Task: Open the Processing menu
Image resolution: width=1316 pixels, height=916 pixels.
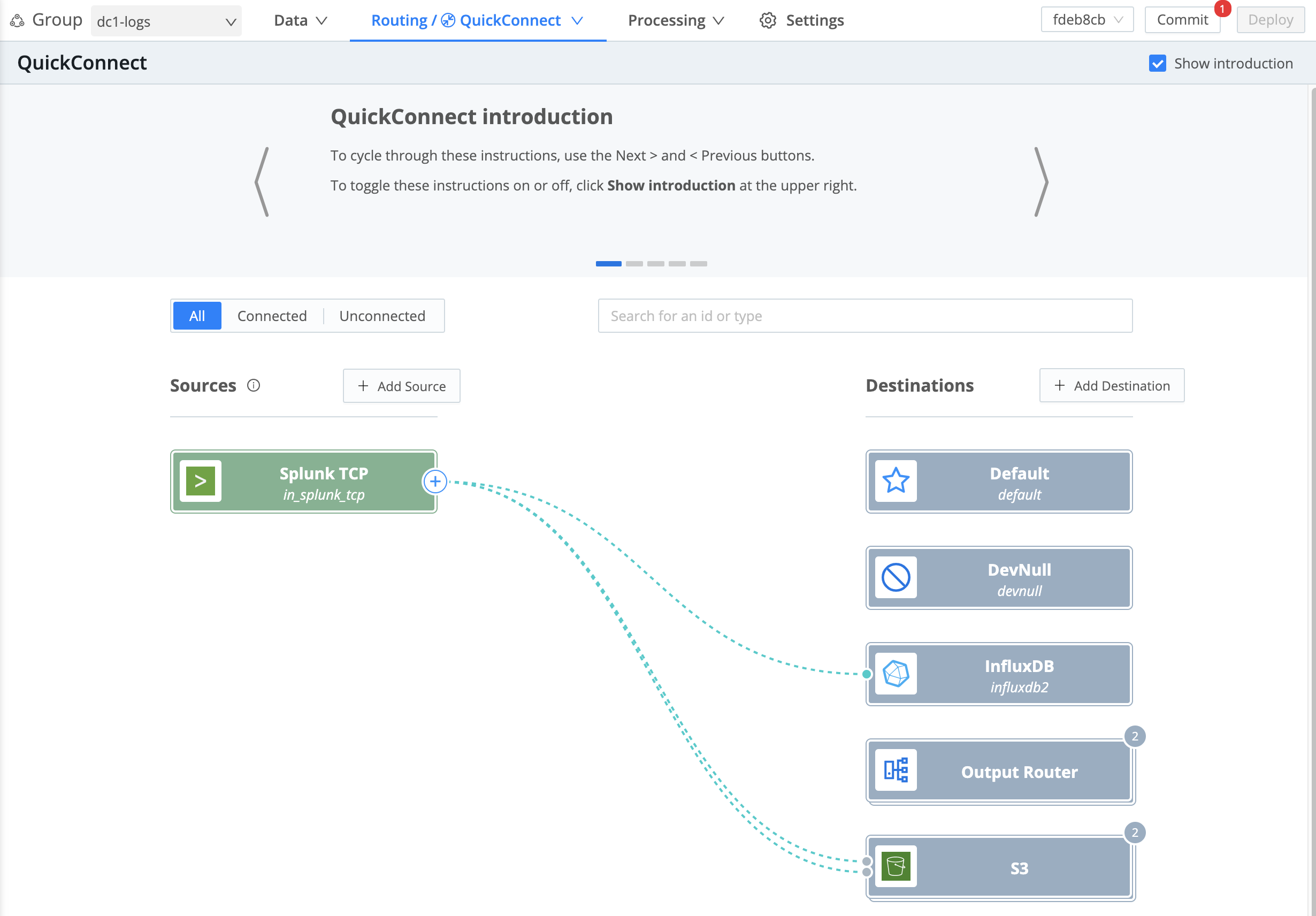Action: pos(675,20)
